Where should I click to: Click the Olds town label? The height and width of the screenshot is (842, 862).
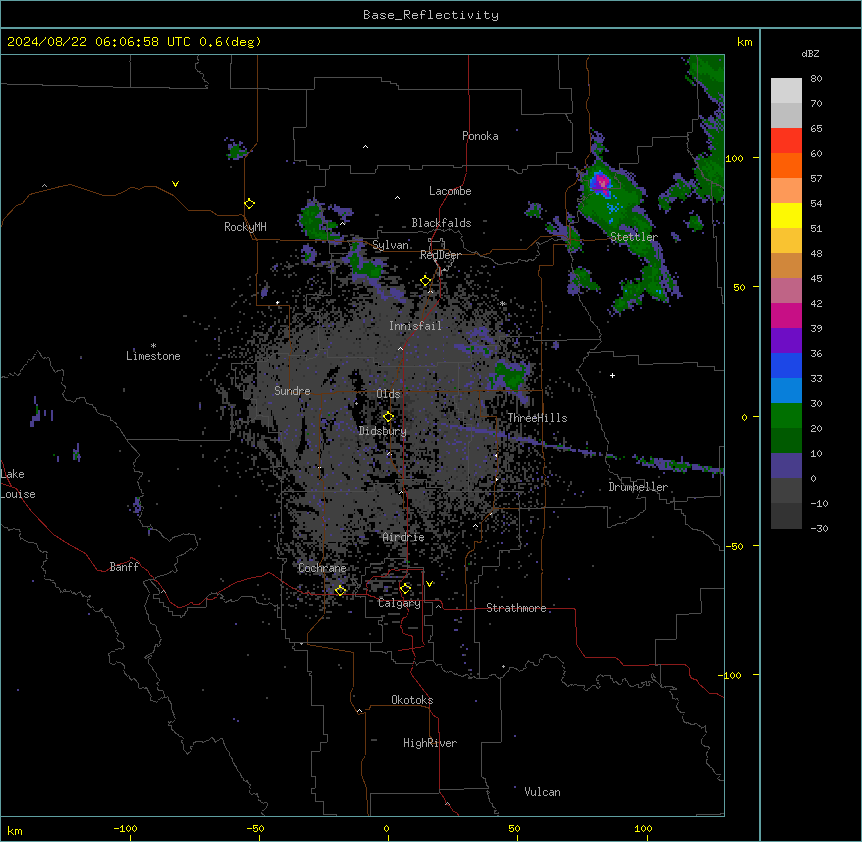point(388,394)
